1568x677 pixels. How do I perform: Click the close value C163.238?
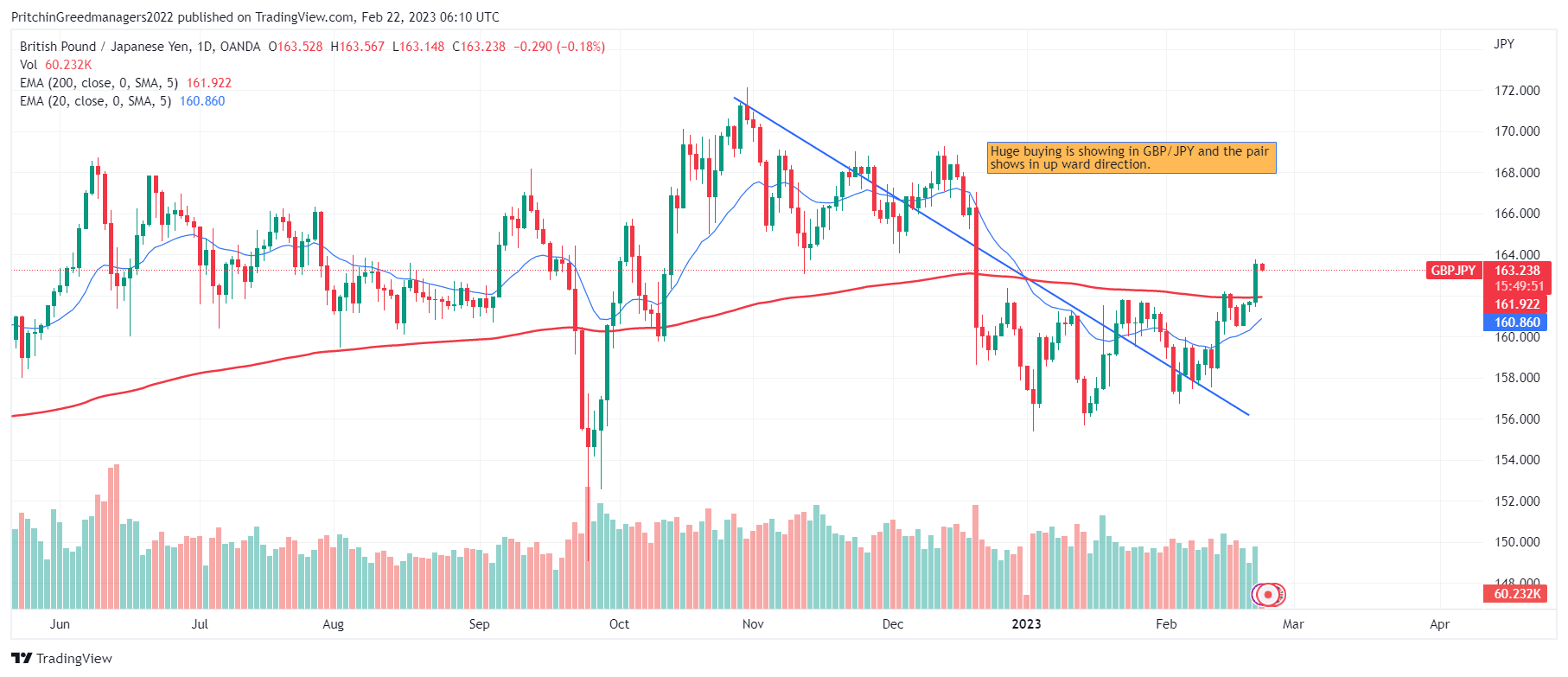(x=479, y=47)
